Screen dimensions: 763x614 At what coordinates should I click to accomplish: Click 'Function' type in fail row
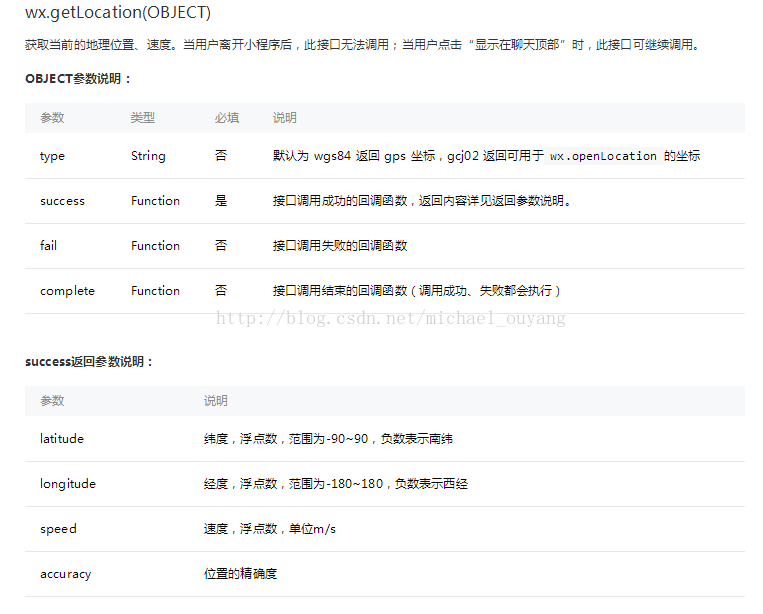pyautogui.click(x=155, y=245)
